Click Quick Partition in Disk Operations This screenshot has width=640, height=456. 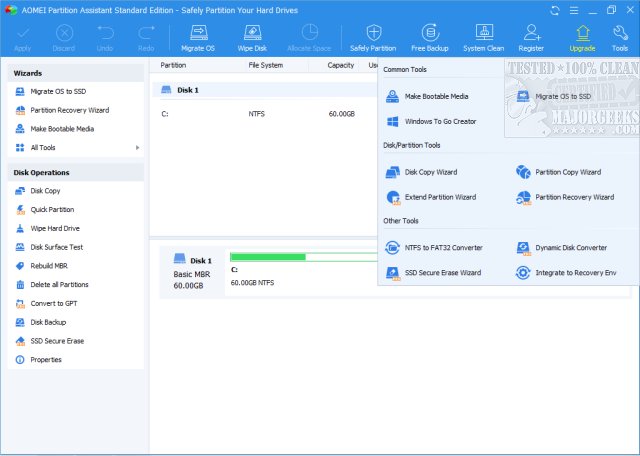(52, 210)
